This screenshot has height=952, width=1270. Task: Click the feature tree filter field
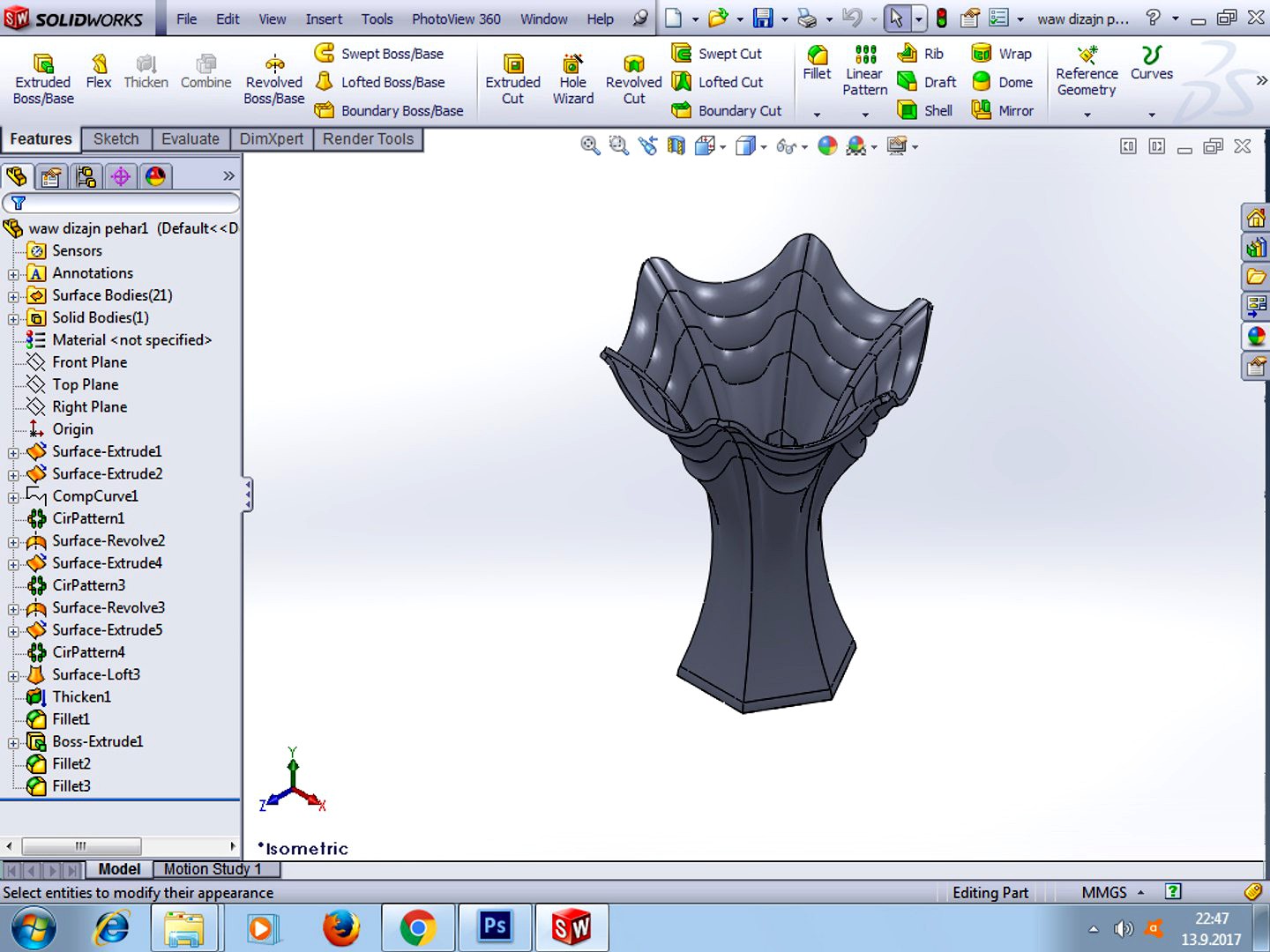122,203
